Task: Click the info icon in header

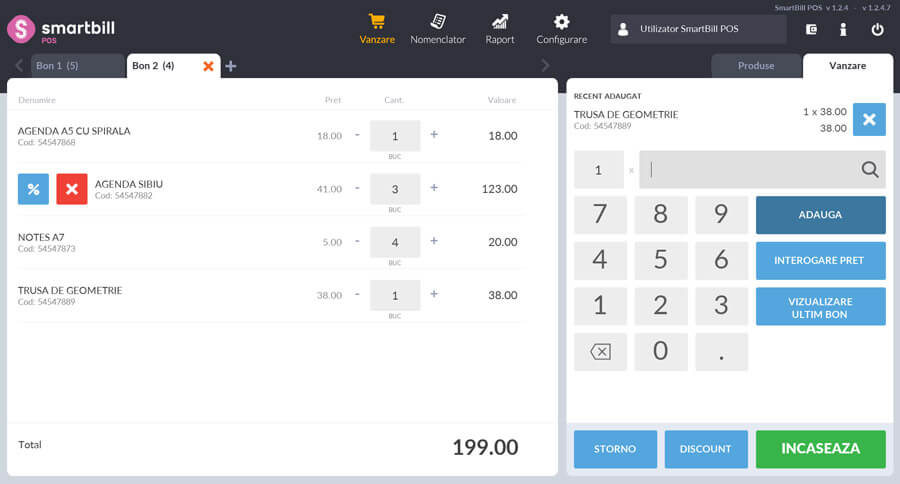Action: point(844,30)
